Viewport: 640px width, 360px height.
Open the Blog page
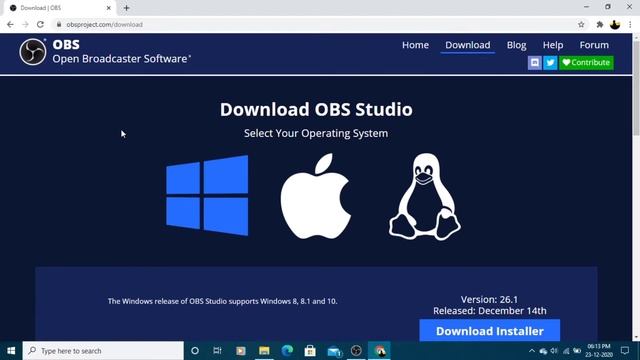tap(516, 45)
